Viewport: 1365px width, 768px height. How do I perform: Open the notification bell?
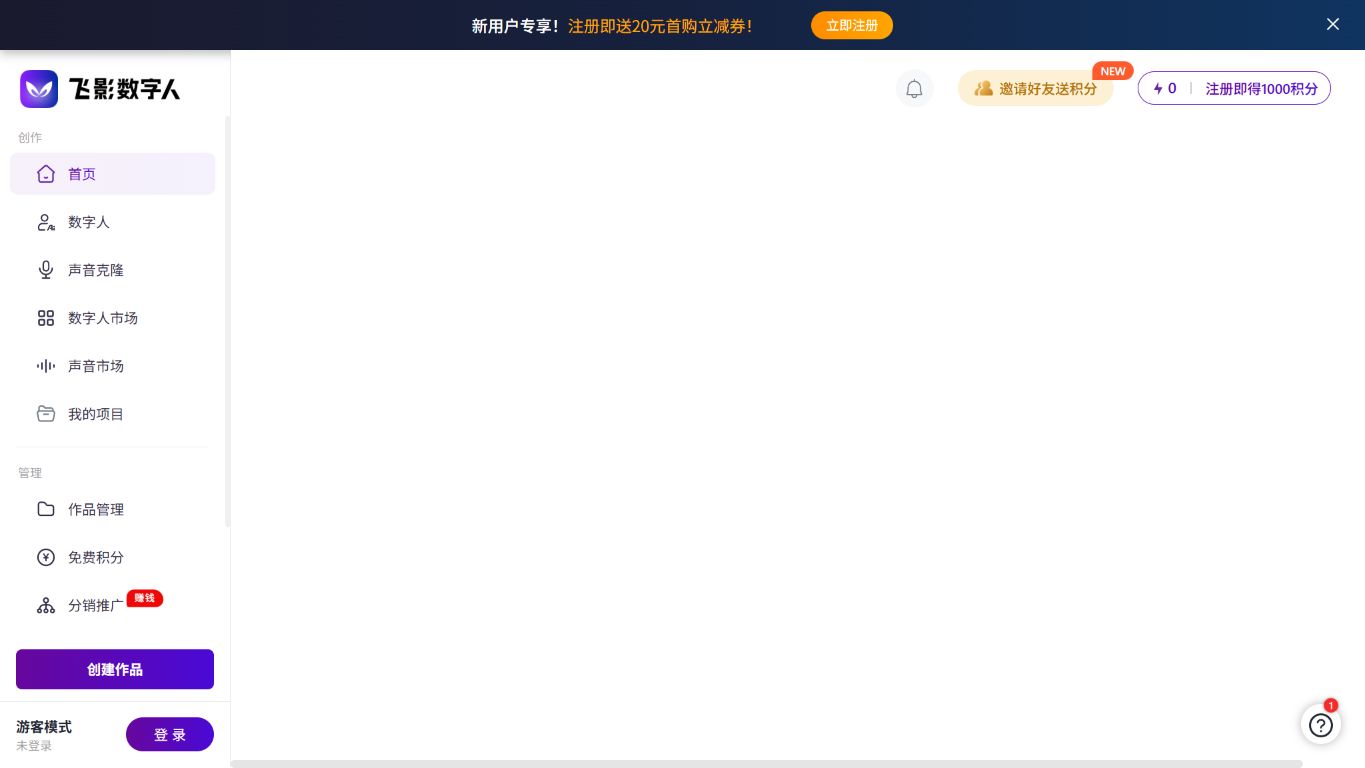click(914, 88)
